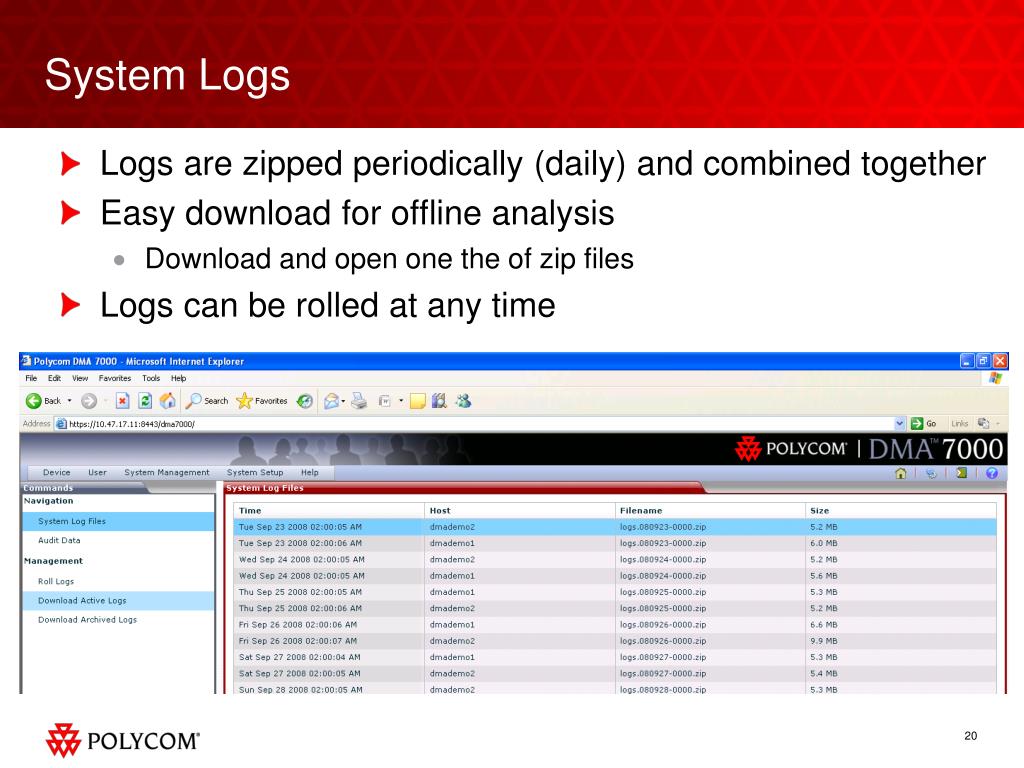The image size is (1024, 768).
Task: Click the History globe-clock icon
Action: 305,401
